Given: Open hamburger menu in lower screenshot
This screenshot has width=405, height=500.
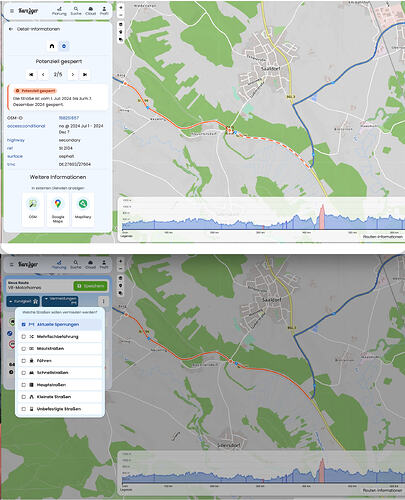Looking at the screenshot, I should pyautogui.click(x=12, y=264).
